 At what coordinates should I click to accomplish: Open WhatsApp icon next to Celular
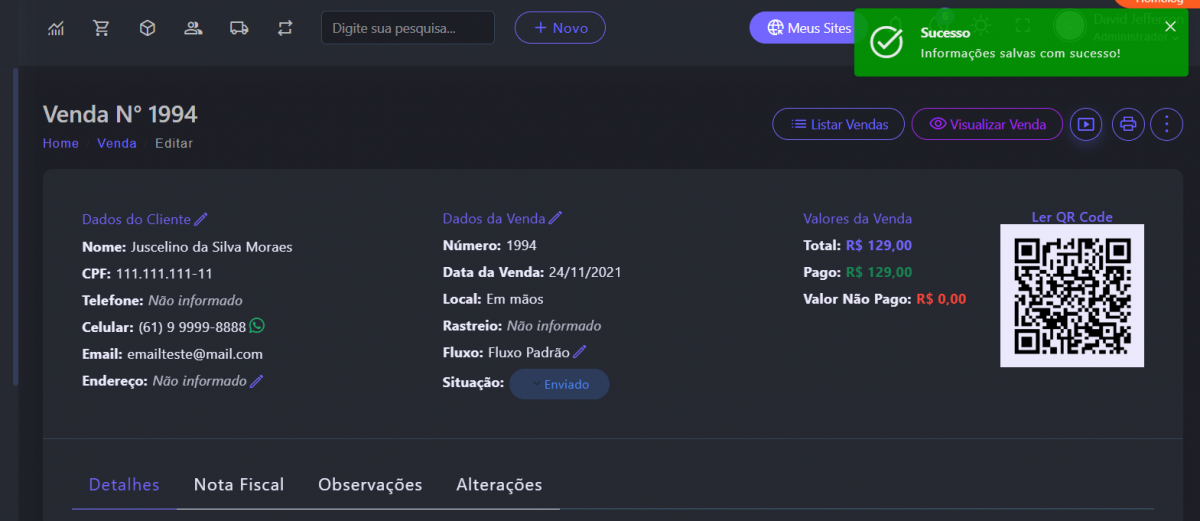coord(258,326)
